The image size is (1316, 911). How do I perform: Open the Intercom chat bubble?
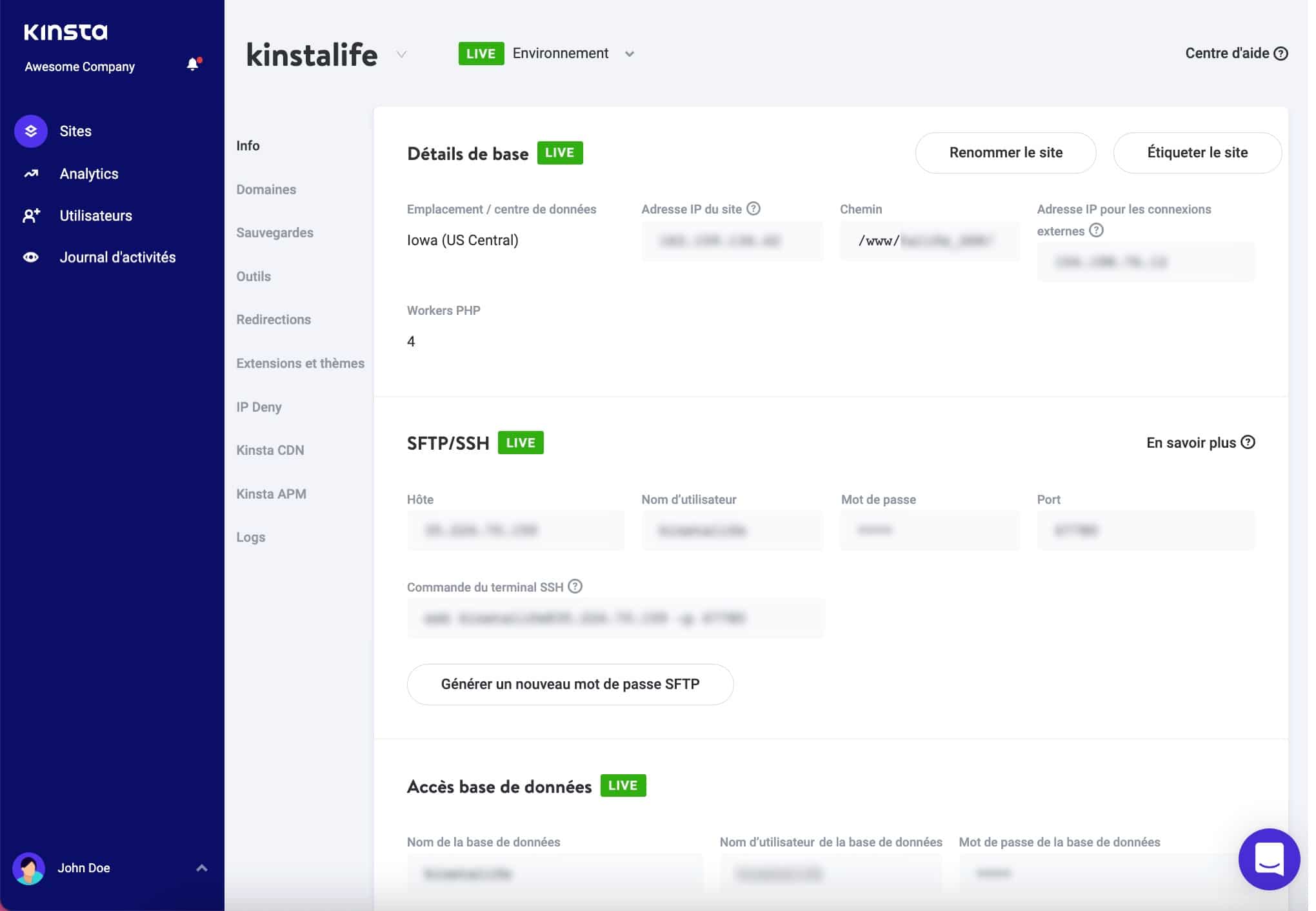(x=1269, y=859)
